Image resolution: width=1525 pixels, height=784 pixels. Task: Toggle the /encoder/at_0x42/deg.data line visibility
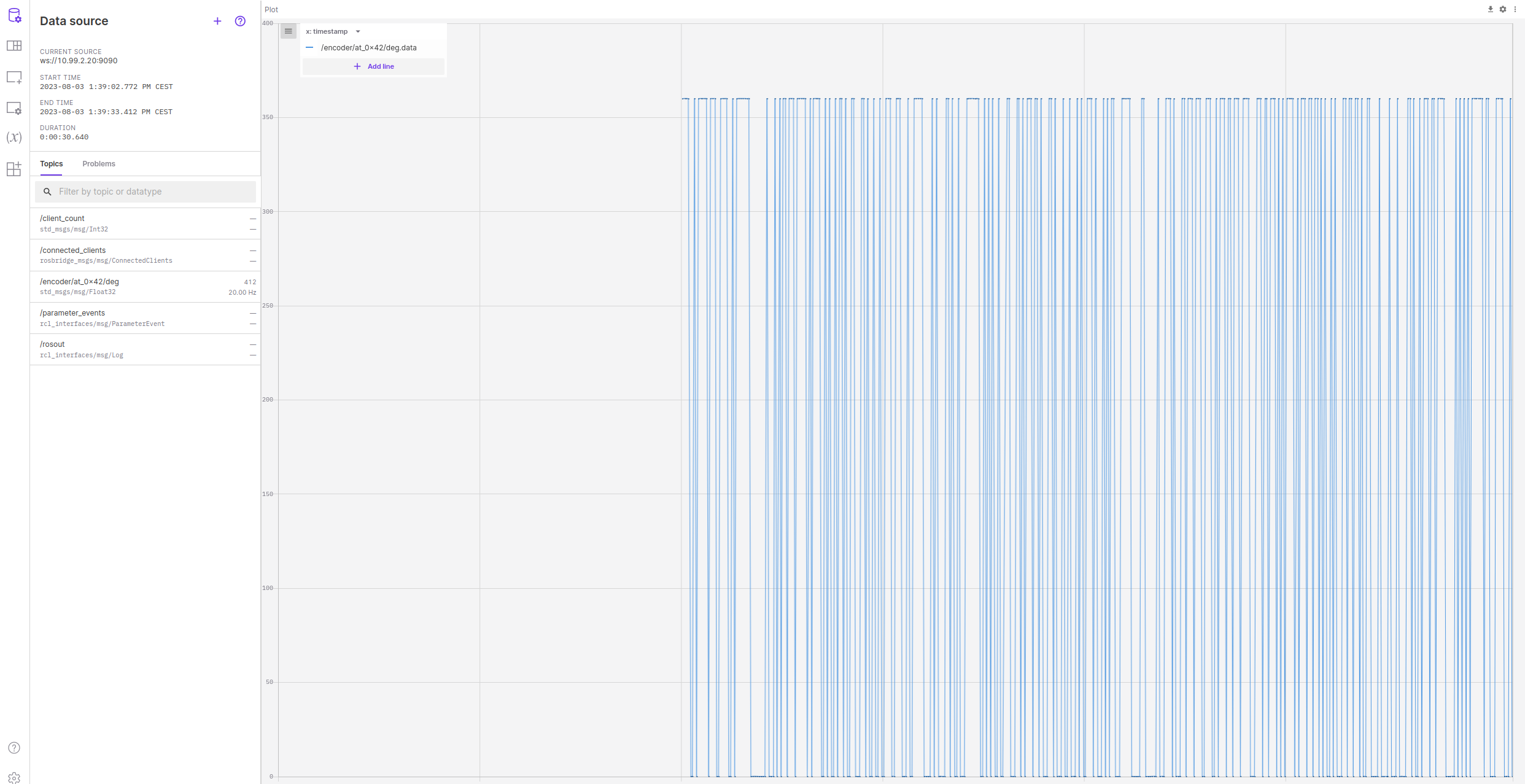click(310, 48)
